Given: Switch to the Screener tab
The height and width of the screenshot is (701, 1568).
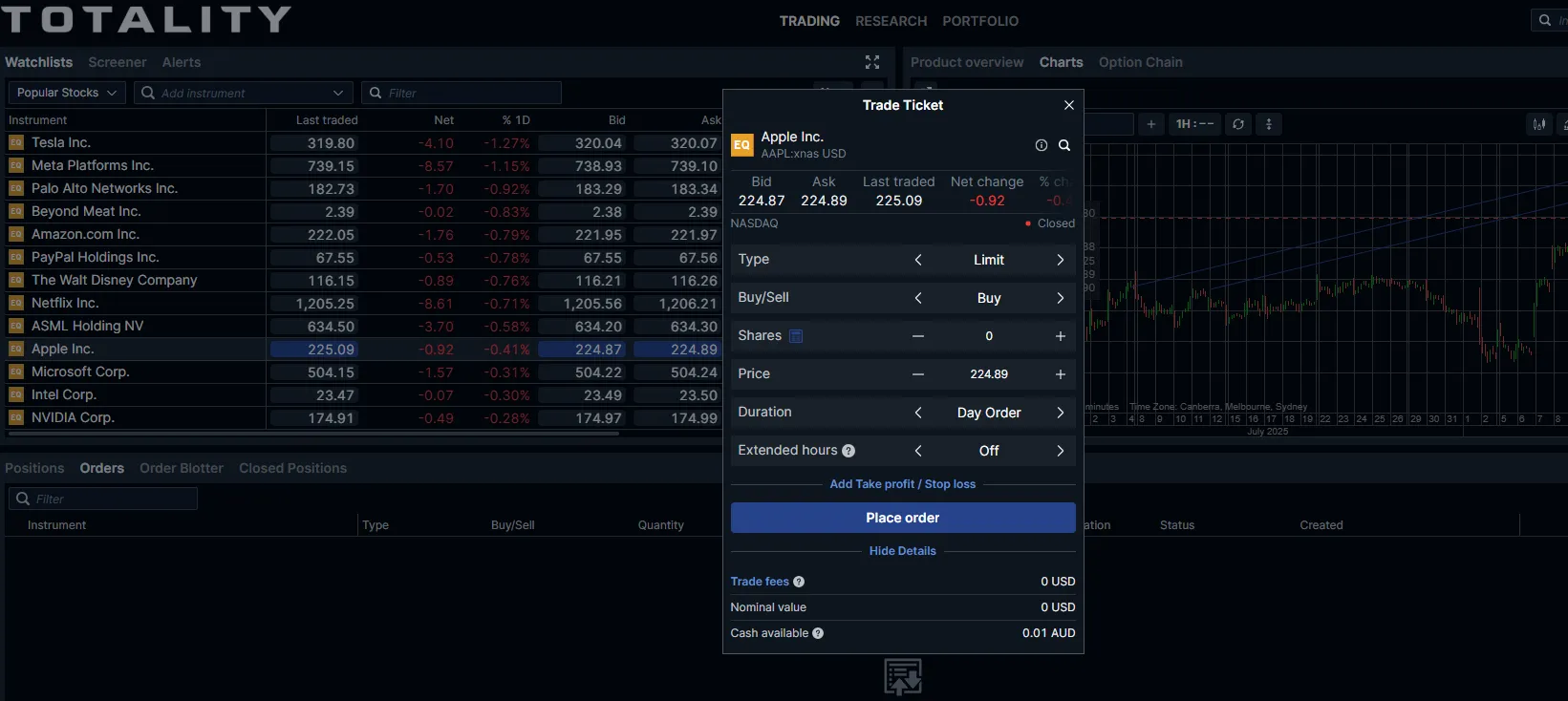Looking at the screenshot, I should point(118,62).
